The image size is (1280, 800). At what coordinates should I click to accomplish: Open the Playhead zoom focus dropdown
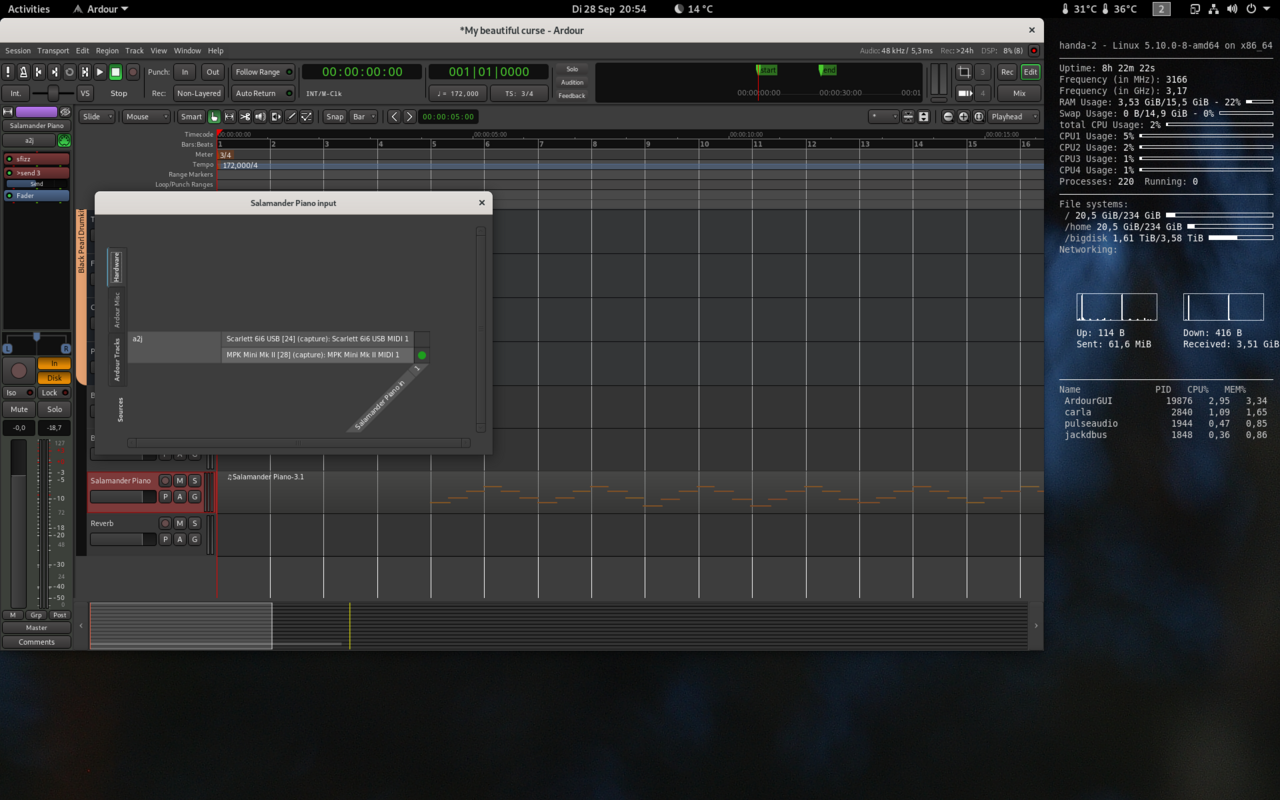[x=1014, y=117]
